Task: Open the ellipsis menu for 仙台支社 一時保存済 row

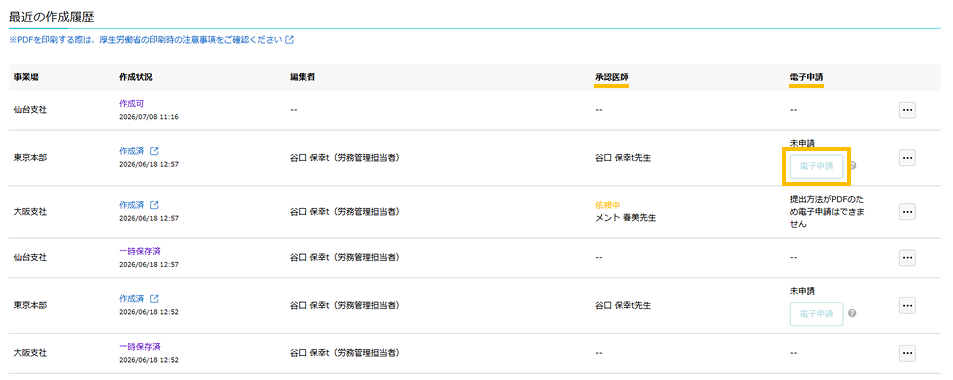Action: [907, 258]
